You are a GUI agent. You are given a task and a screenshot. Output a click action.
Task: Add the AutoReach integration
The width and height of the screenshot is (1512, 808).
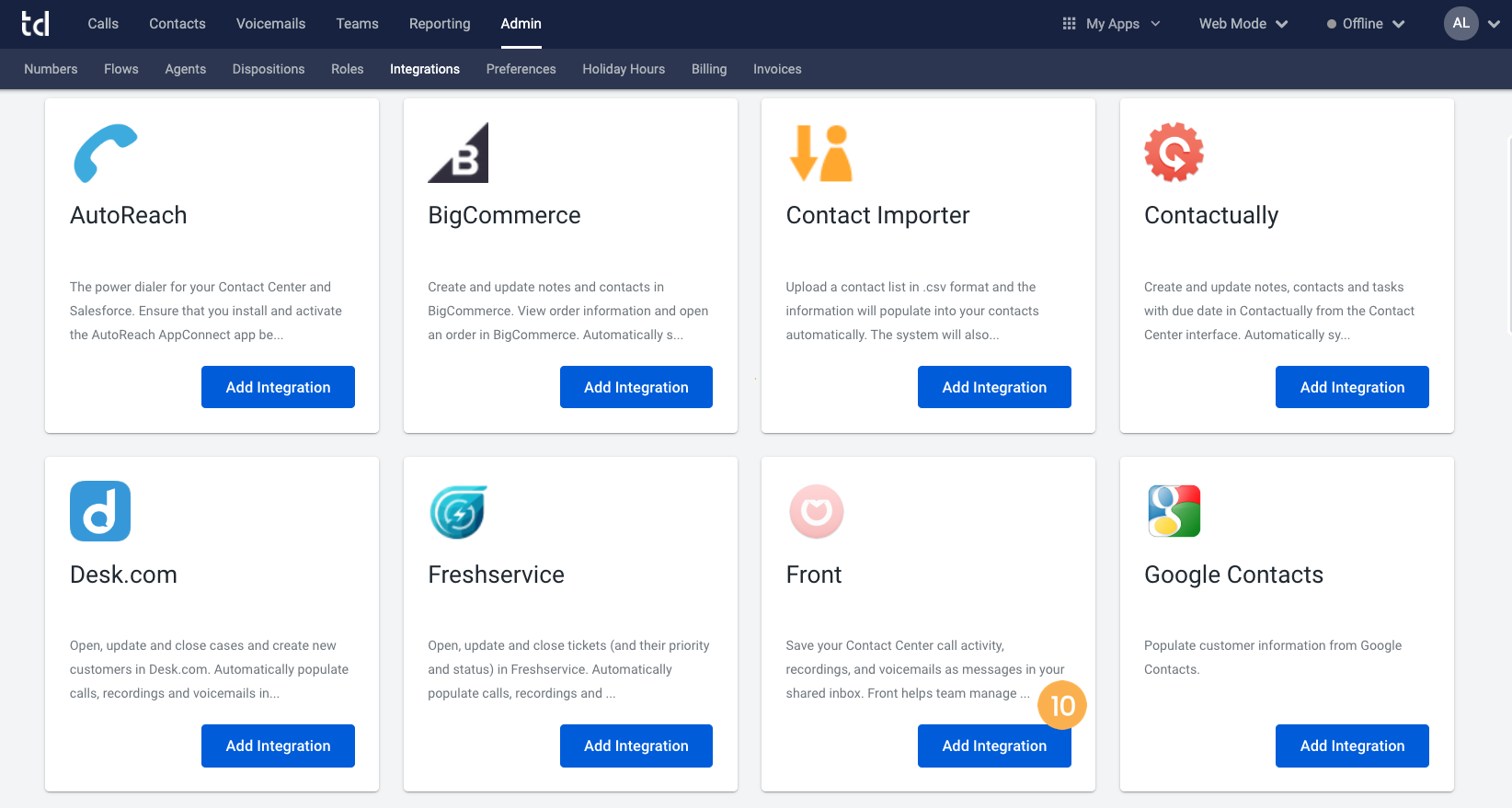pyautogui.click(x=278, y=387)
